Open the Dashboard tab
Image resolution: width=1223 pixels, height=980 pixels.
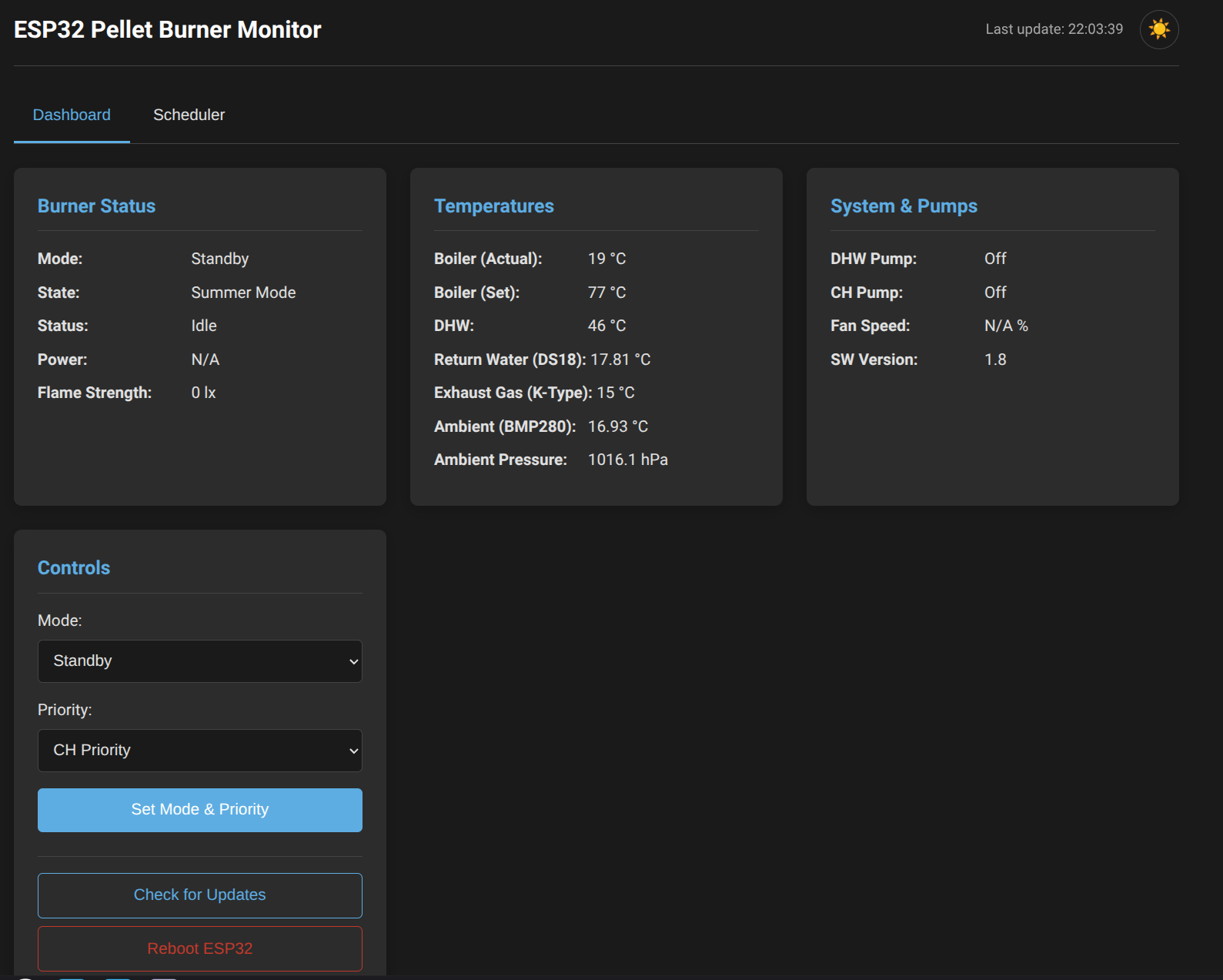click(x=72, y=115)
